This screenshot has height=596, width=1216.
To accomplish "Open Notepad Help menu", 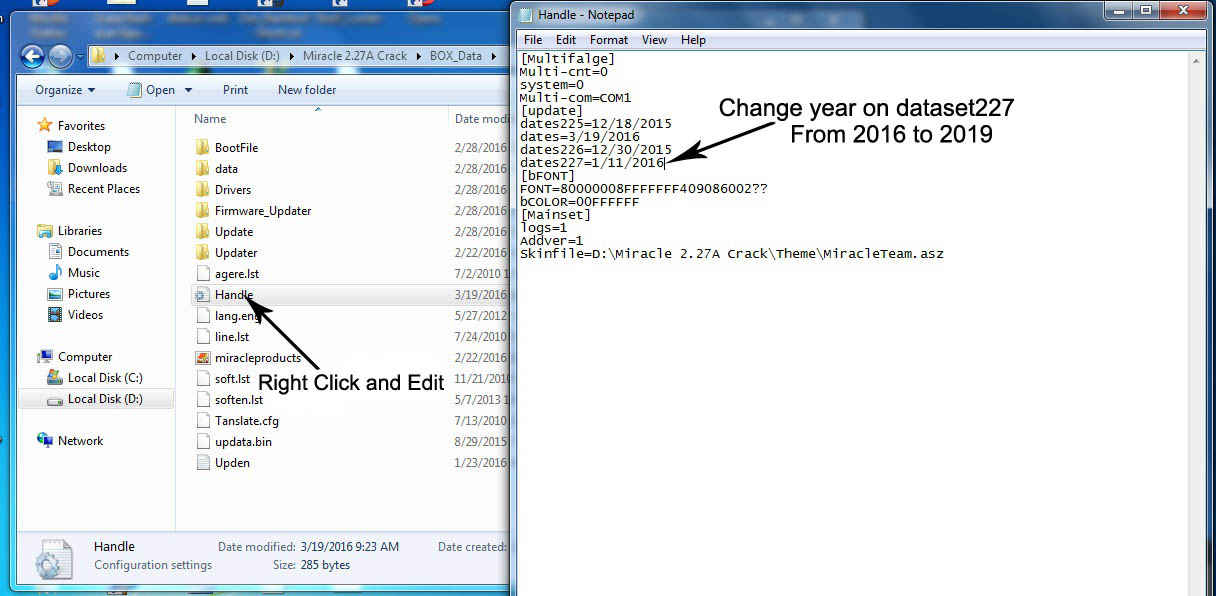I will coord(693,40).
